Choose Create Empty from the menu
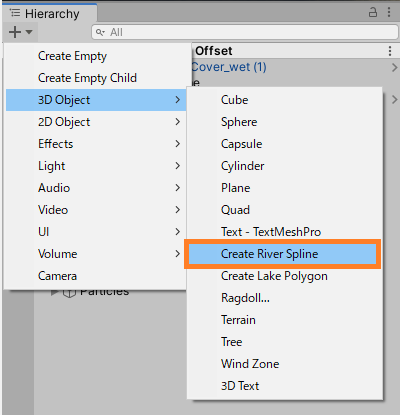This screenshot has height=415, width=400. click(x=96, y=56)
